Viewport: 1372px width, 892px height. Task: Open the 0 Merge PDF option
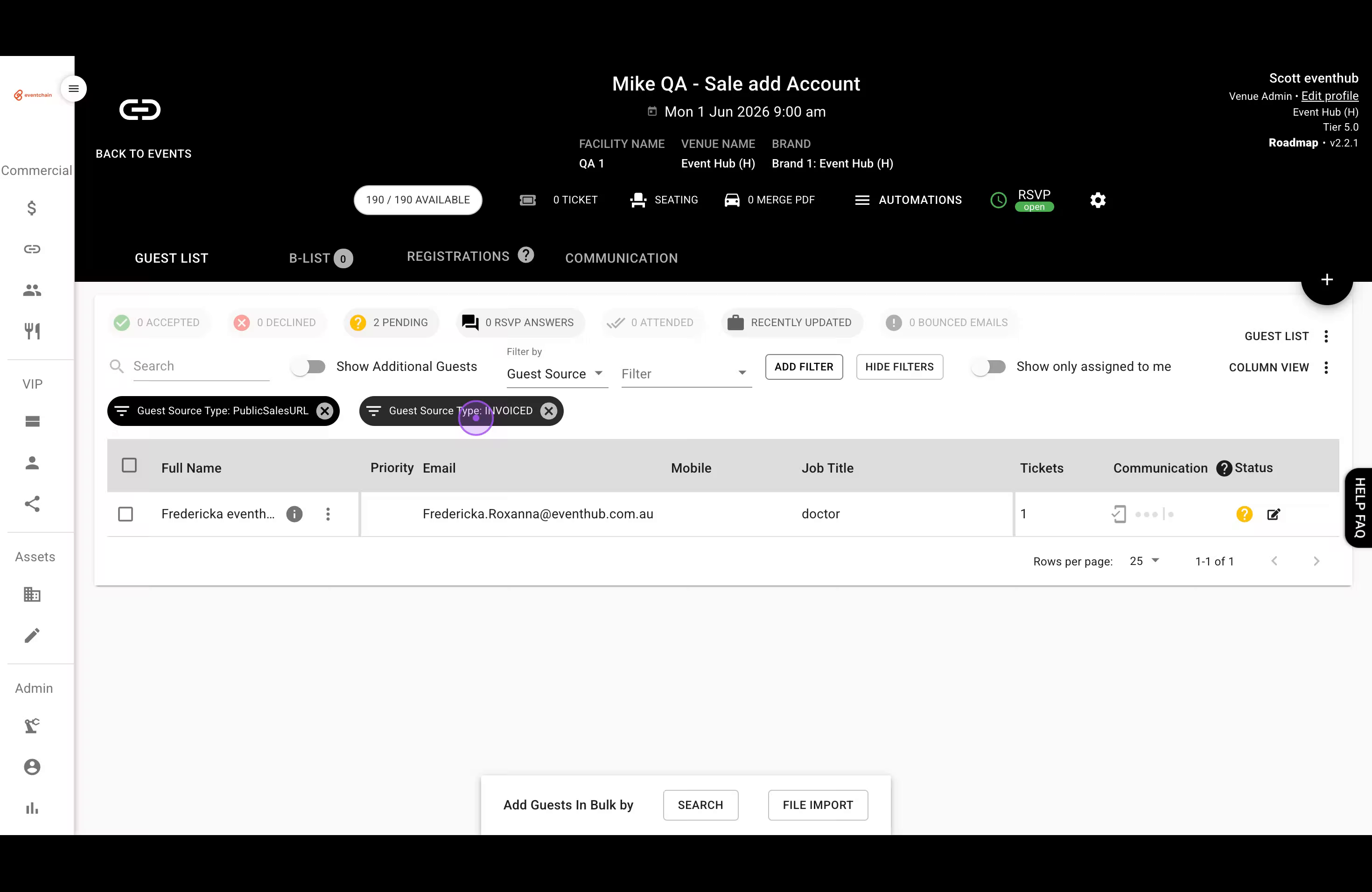[x=770, y=200]
